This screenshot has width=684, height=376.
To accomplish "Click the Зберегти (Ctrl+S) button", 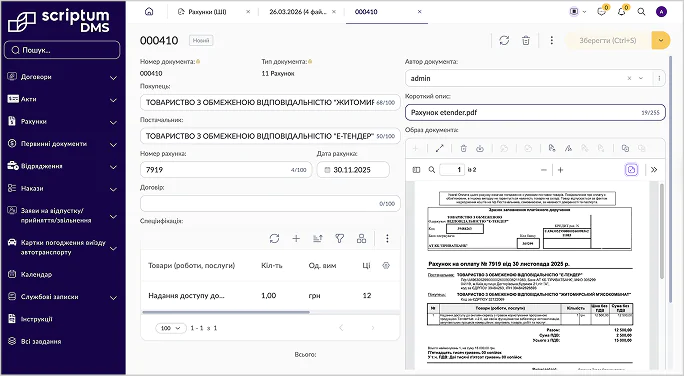I will pyautogui.click(x=608, y=41).
